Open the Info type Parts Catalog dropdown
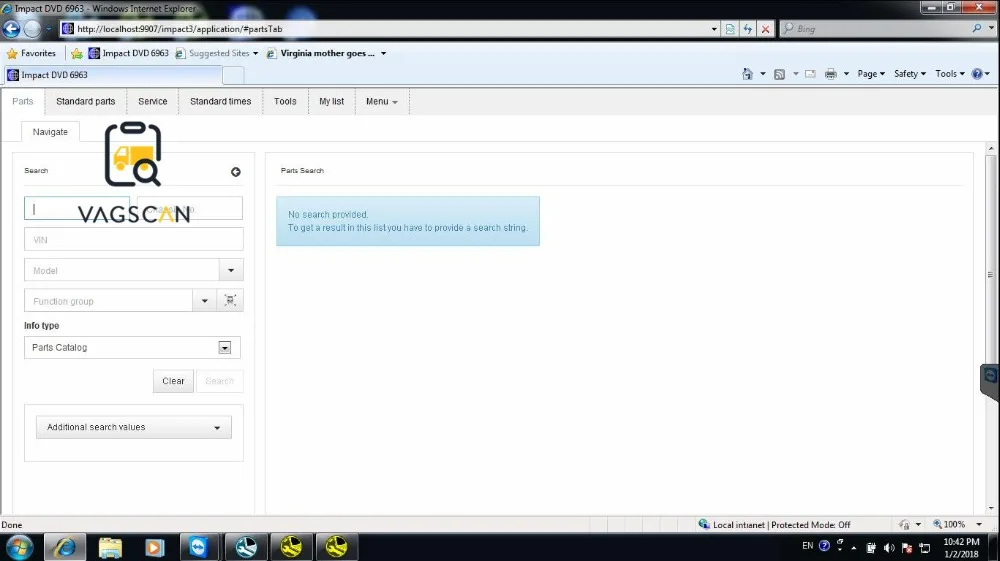Image resolution: width=1000 pixels, height=561 pixels. point(133,347)
